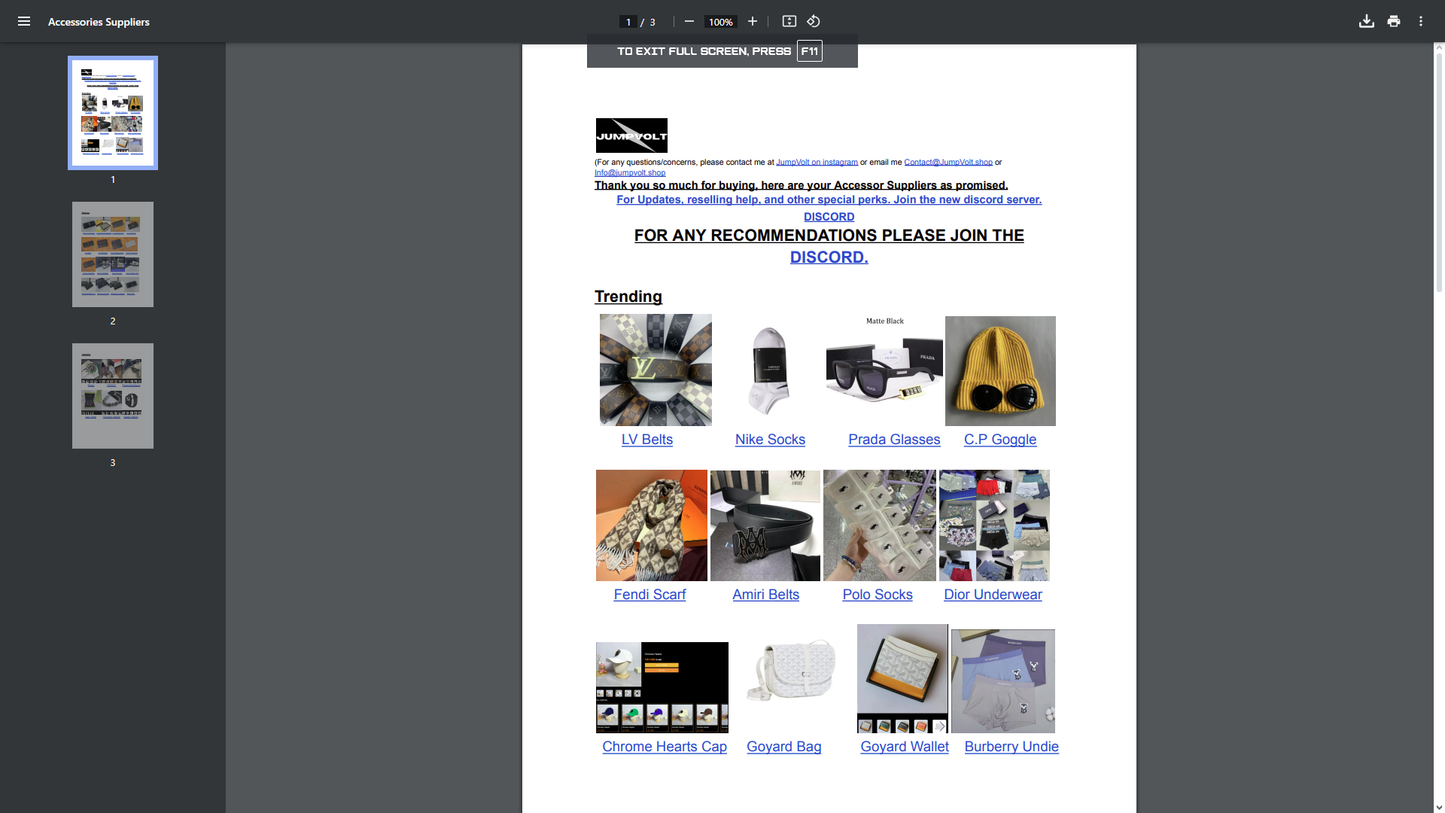The image size is (1445, 813).
Task: Toggle the sidebar menu icon
Action: click(24, 21)
